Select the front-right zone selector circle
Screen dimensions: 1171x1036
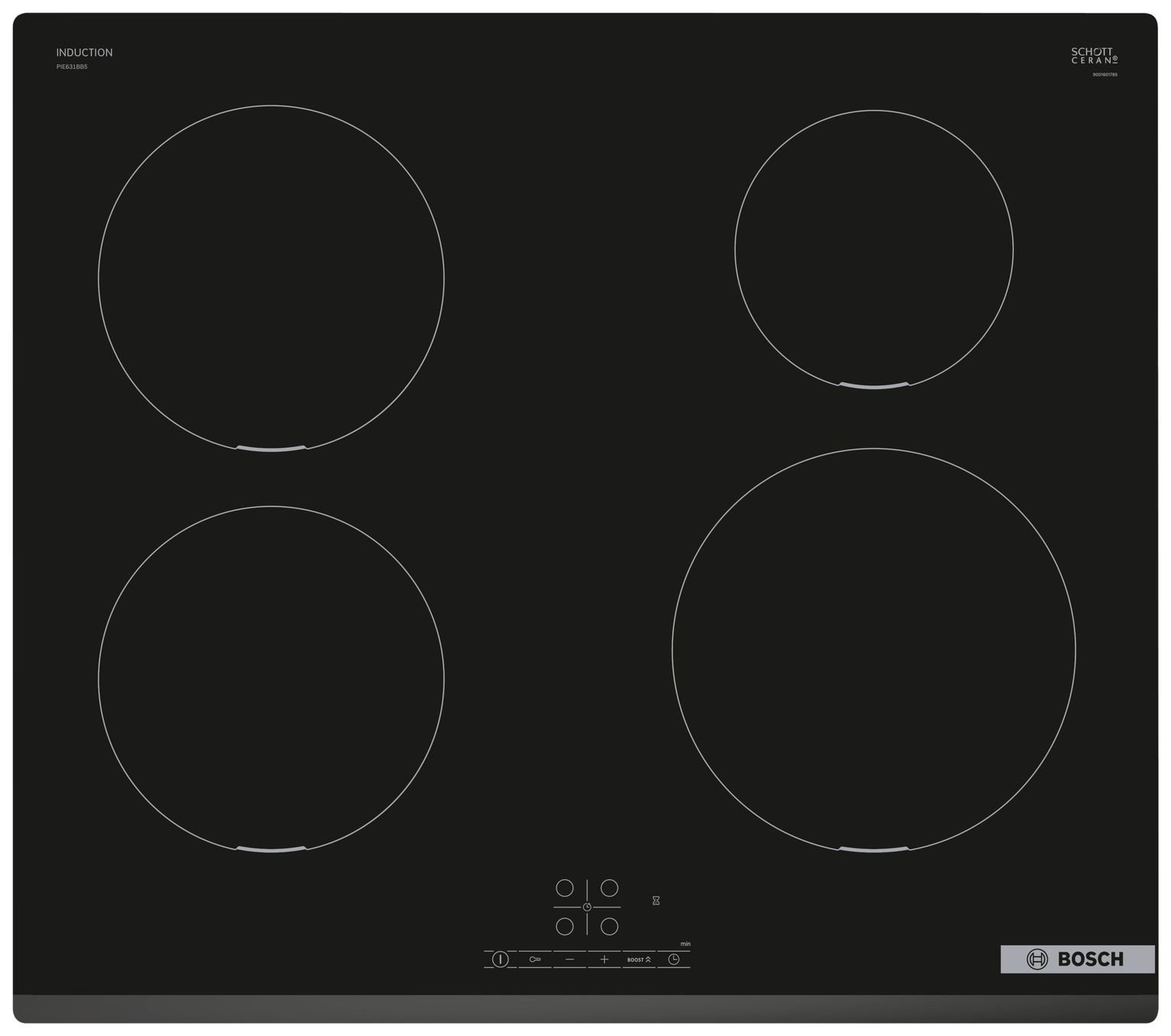(609, 927)
